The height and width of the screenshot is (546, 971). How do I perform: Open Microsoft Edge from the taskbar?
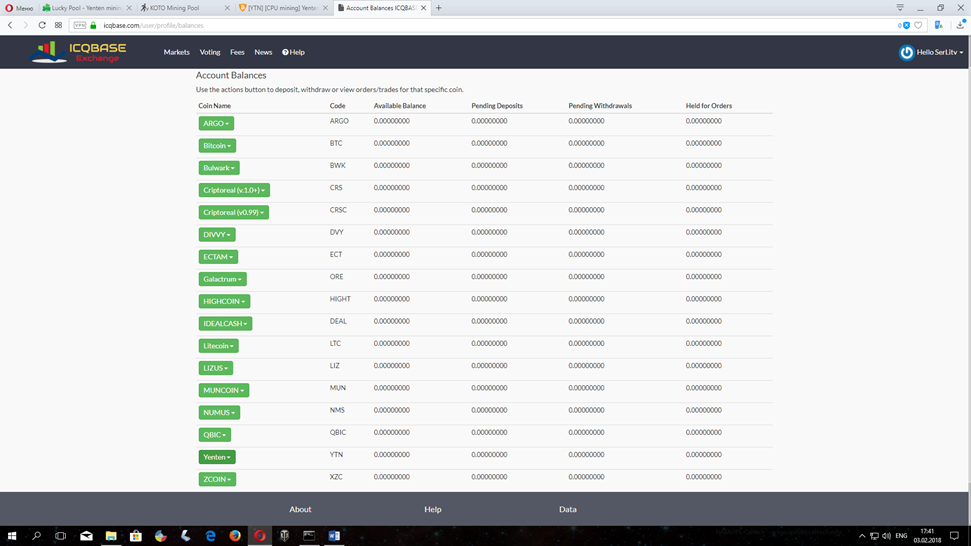click(x=211, y=535)
